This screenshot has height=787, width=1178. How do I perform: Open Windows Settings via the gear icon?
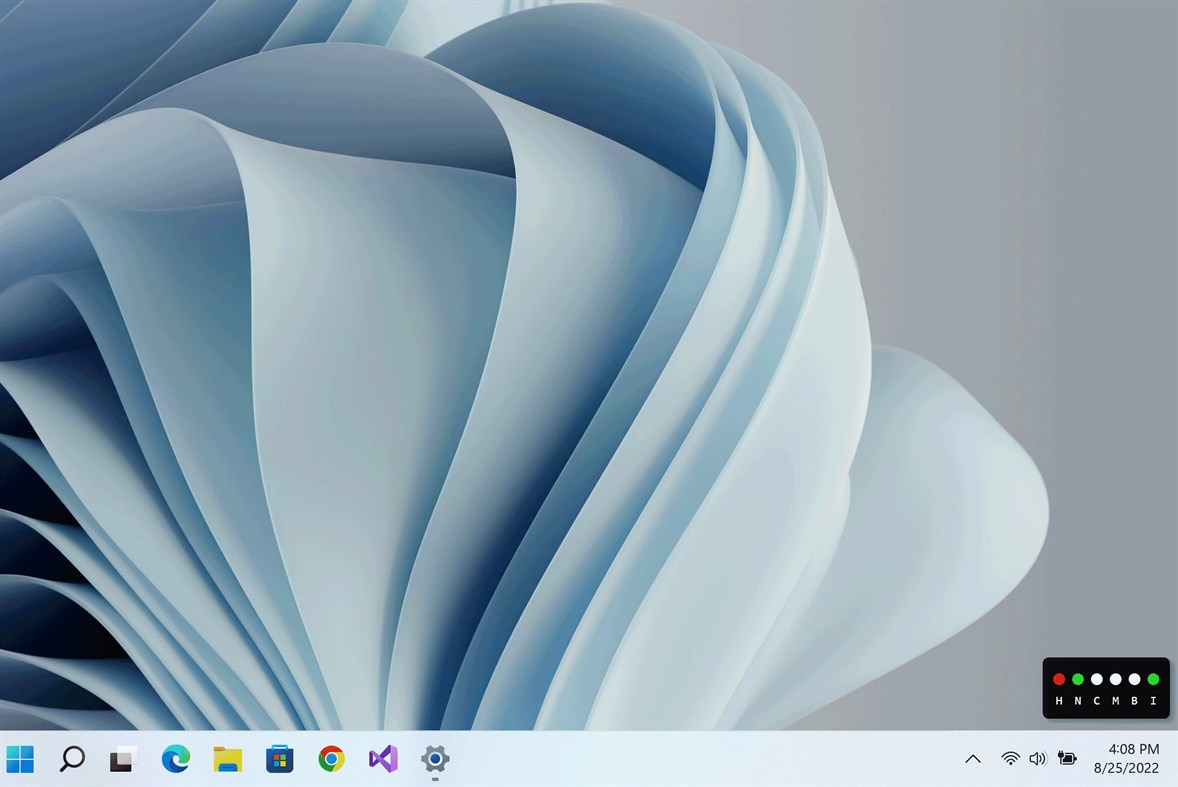coord(435,760)
